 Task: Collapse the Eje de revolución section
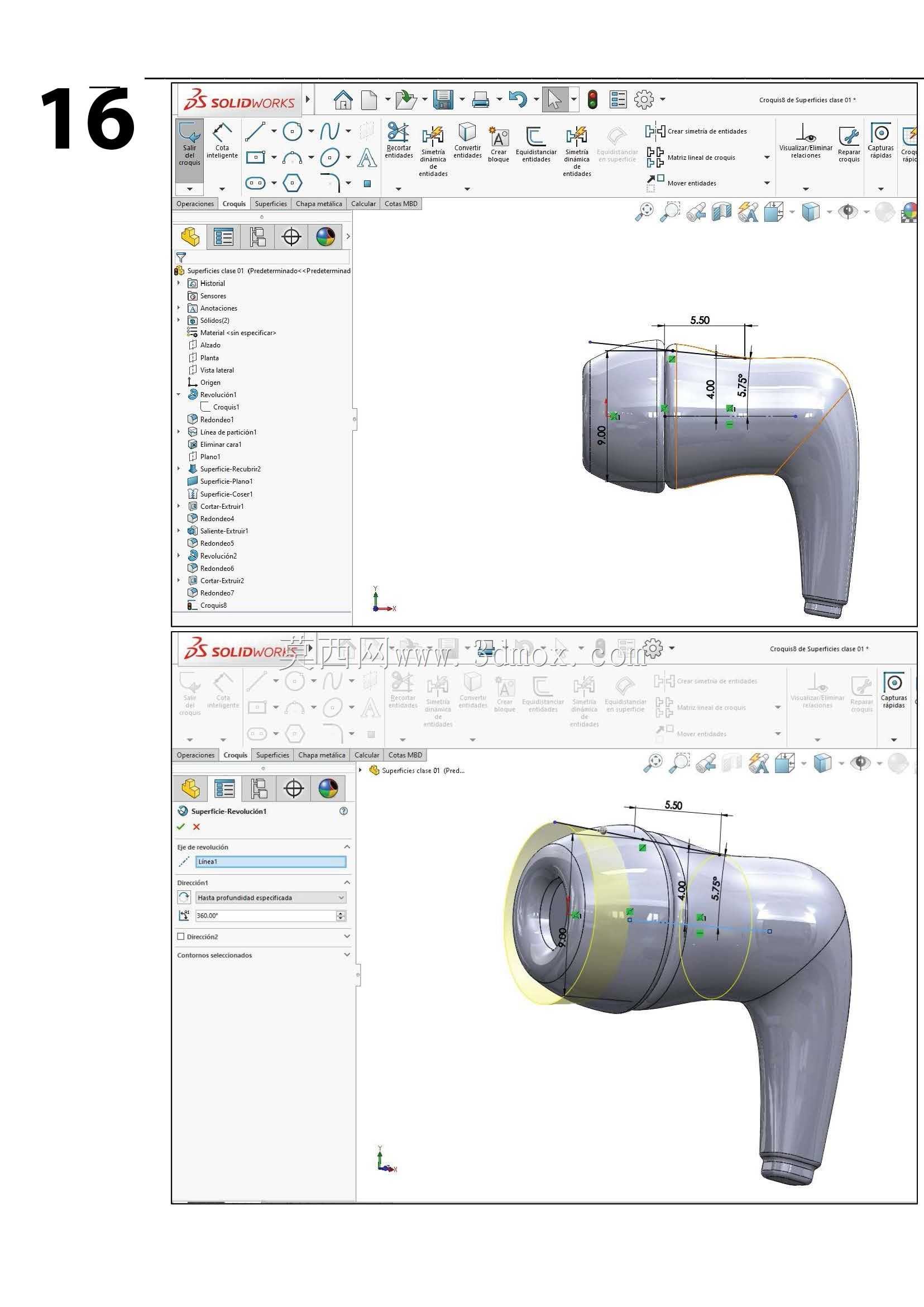[347, 847]
